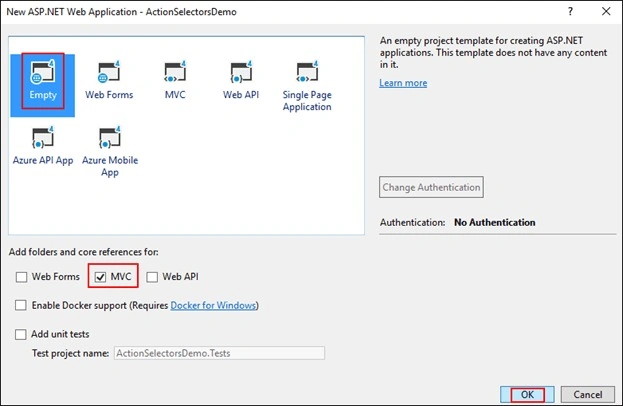Select the Azure API App template

pyautogui.click(x=43, y=145)
